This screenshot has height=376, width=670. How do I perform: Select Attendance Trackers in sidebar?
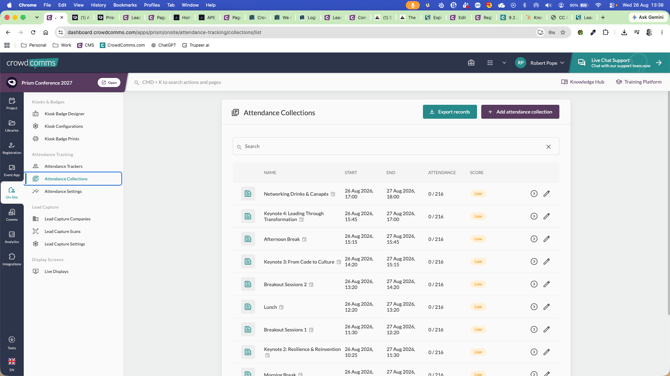[63, 166]
